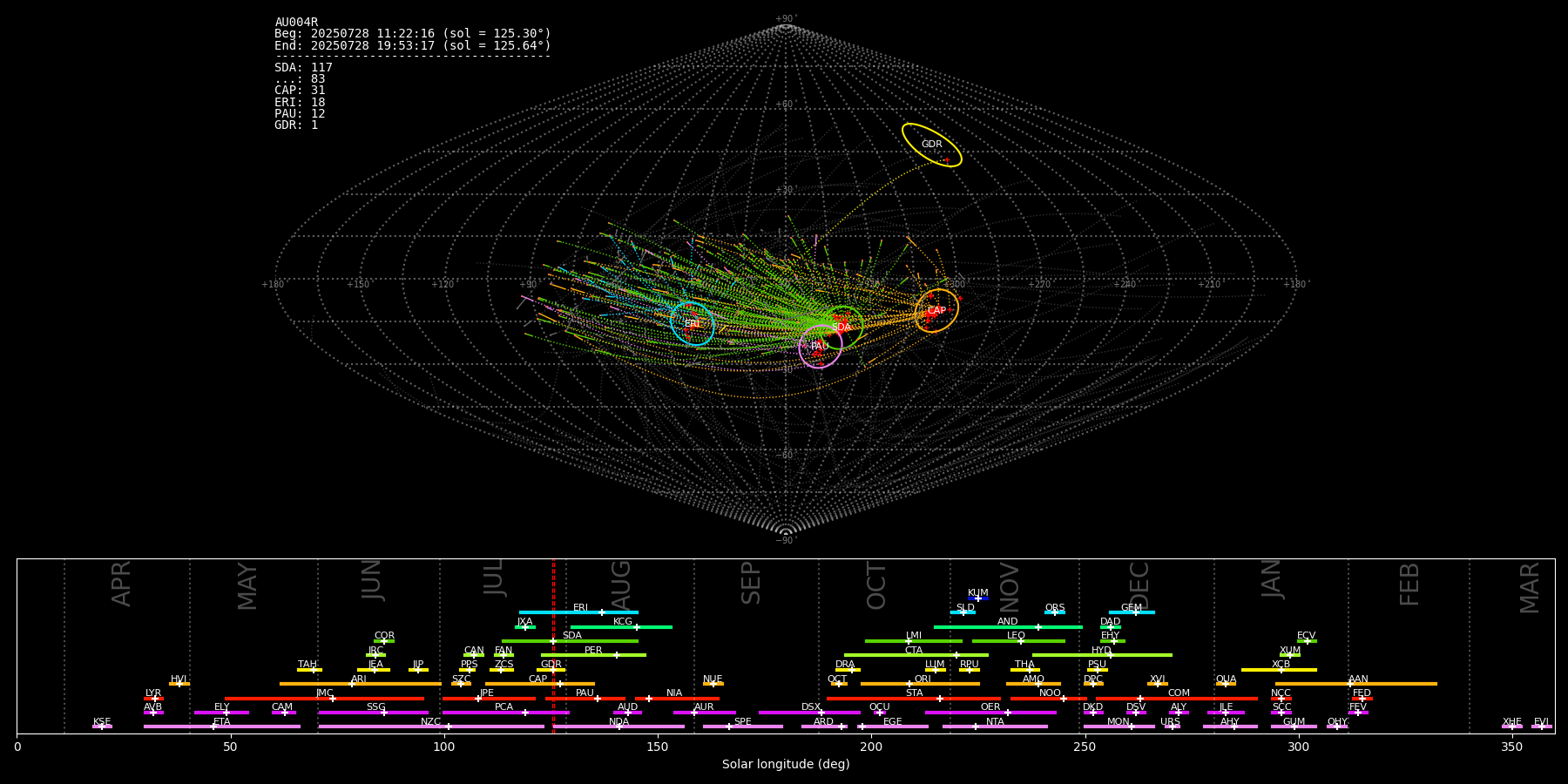Select the HVI shower marker

pyautogui.click(x=179, y=684)
